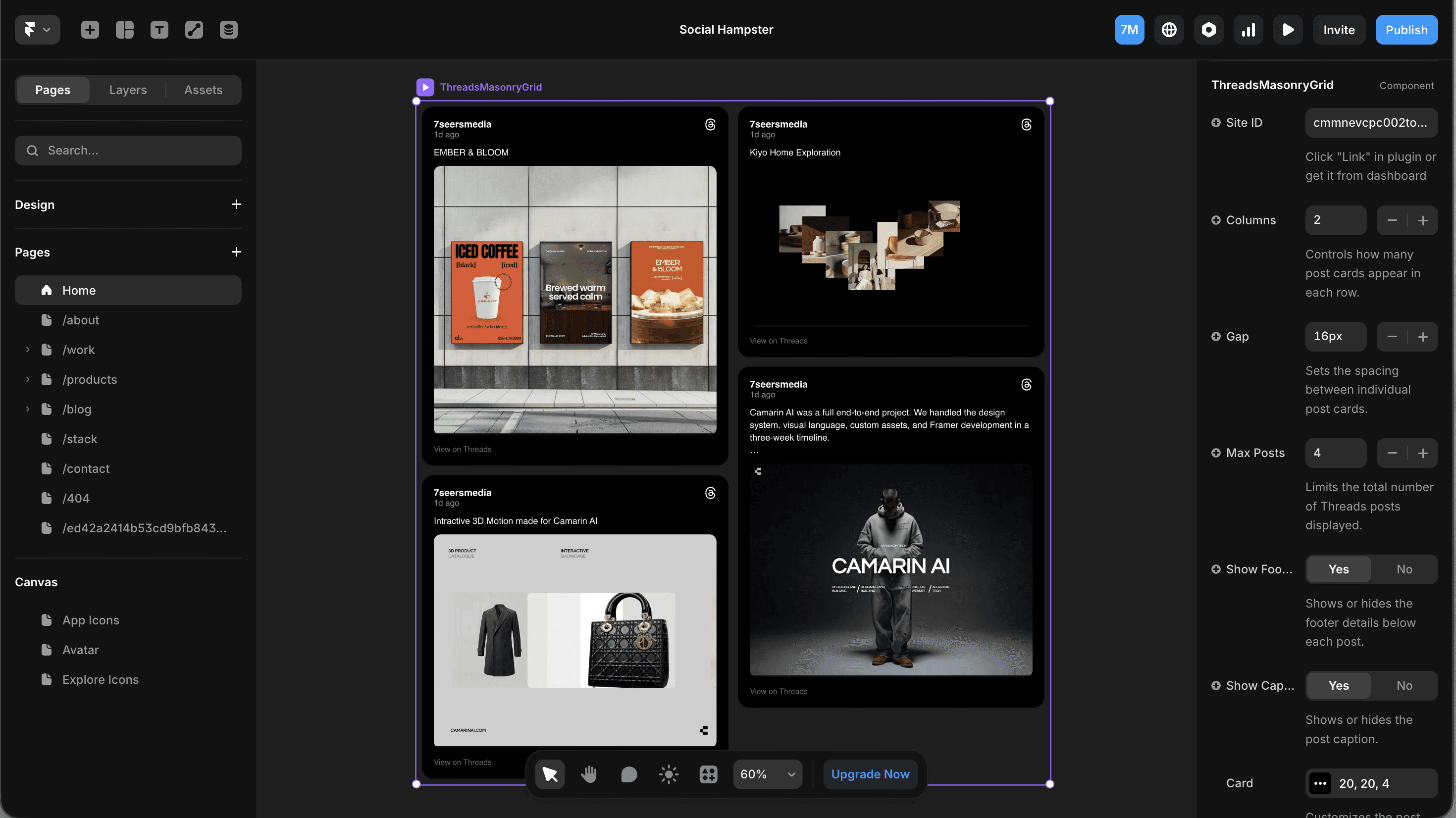The height and width of the screenshot is (818, 1456).
Task: Set Show Footer to No
Action: 1404,569
